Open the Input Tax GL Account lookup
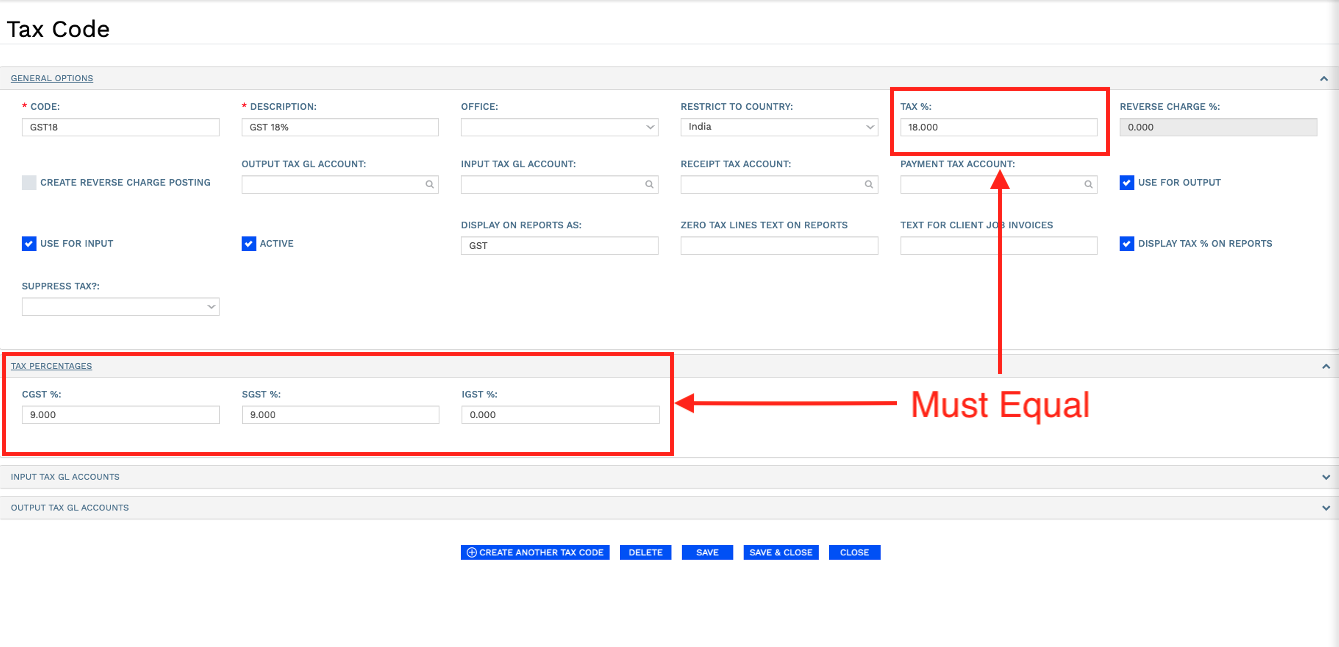 click(649, 184)
